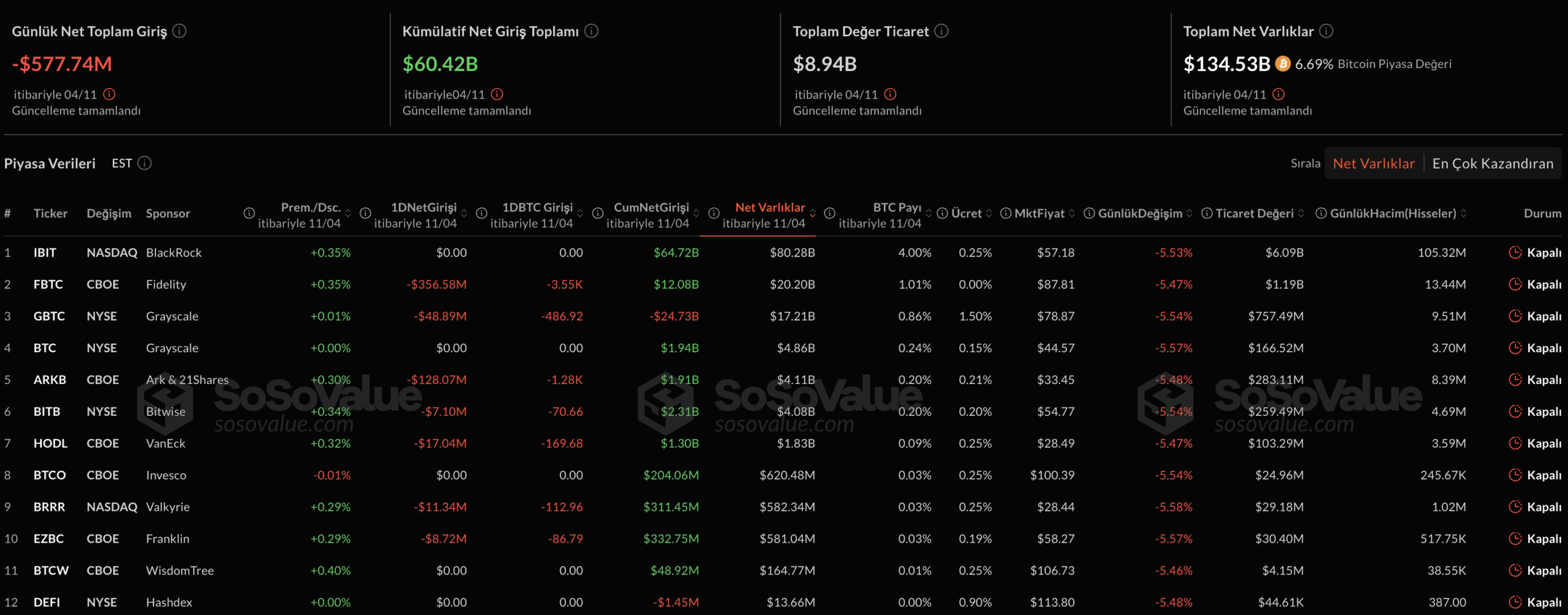
Task: Click info icon before MktFiyat column header
Action: 1006,213
